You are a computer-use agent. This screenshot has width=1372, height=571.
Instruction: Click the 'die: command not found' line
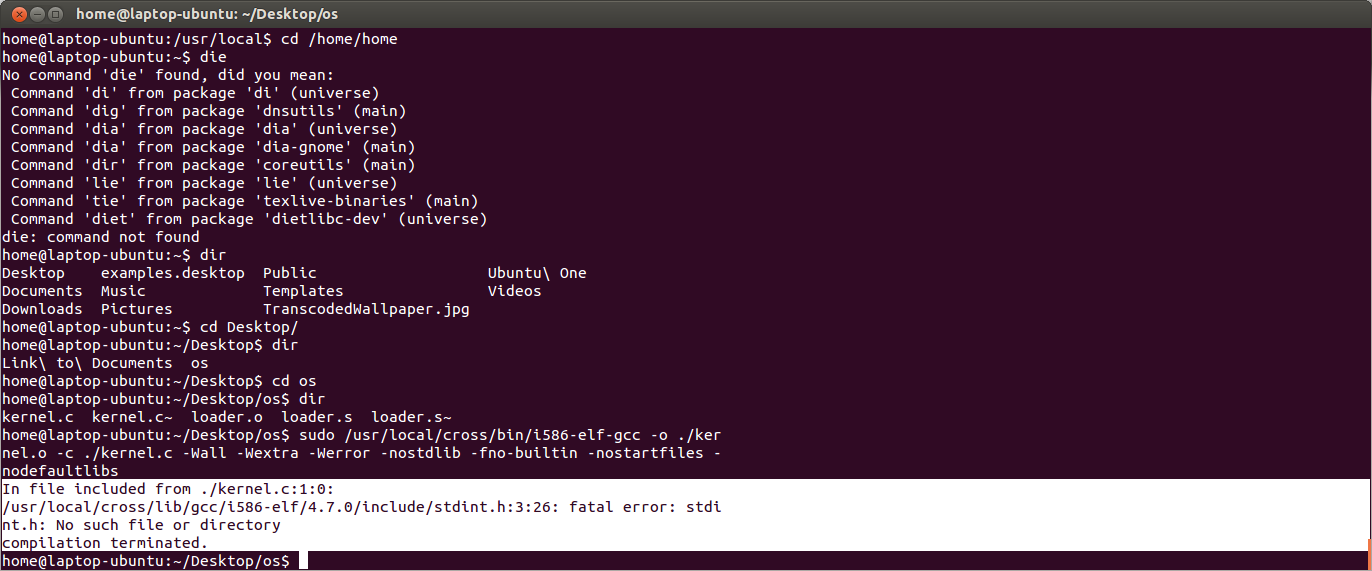click(101, 237)
